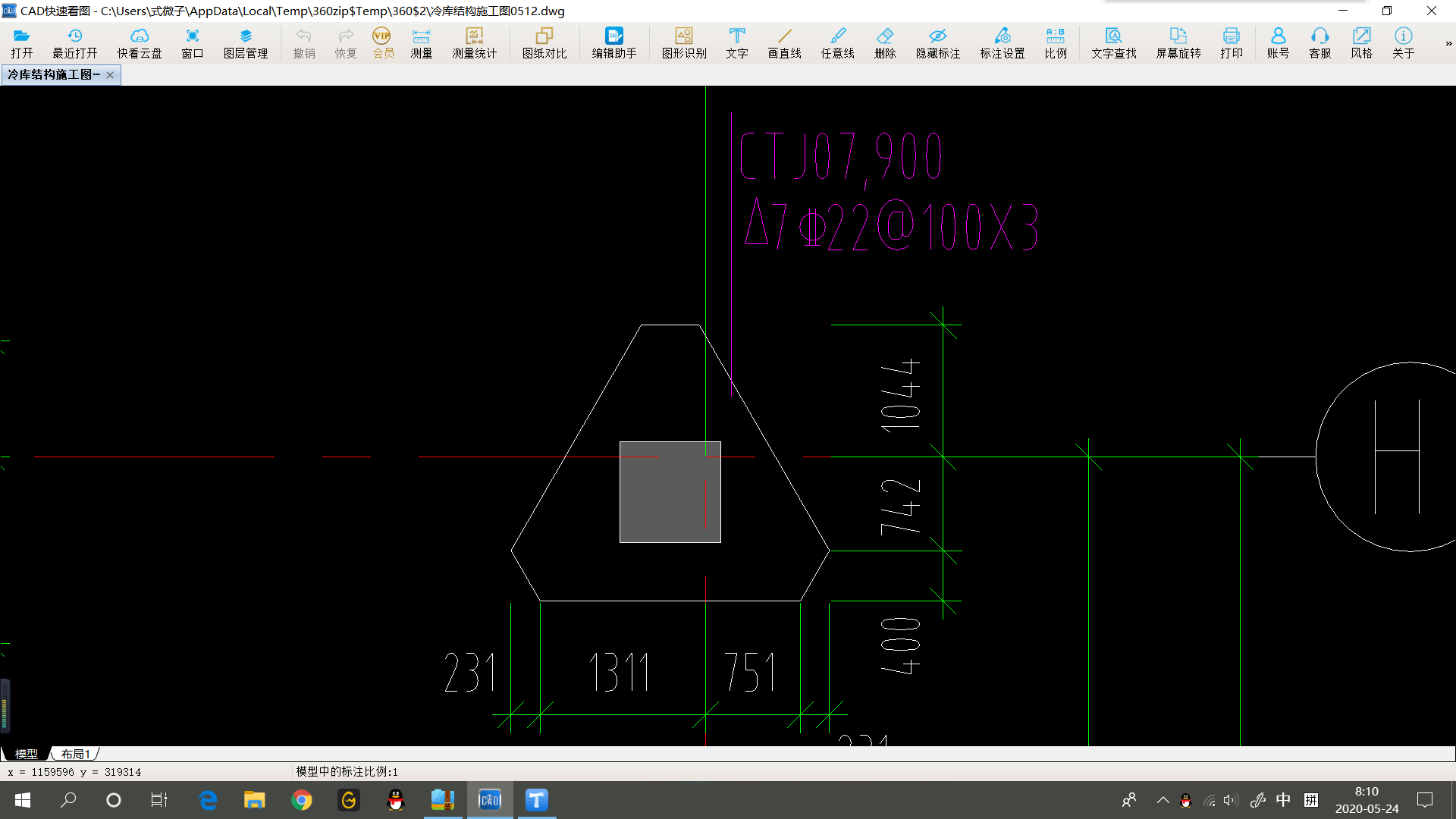1456x819 pixels.
Task: Select the 删除 eraser tool
Action: point(885,43)
